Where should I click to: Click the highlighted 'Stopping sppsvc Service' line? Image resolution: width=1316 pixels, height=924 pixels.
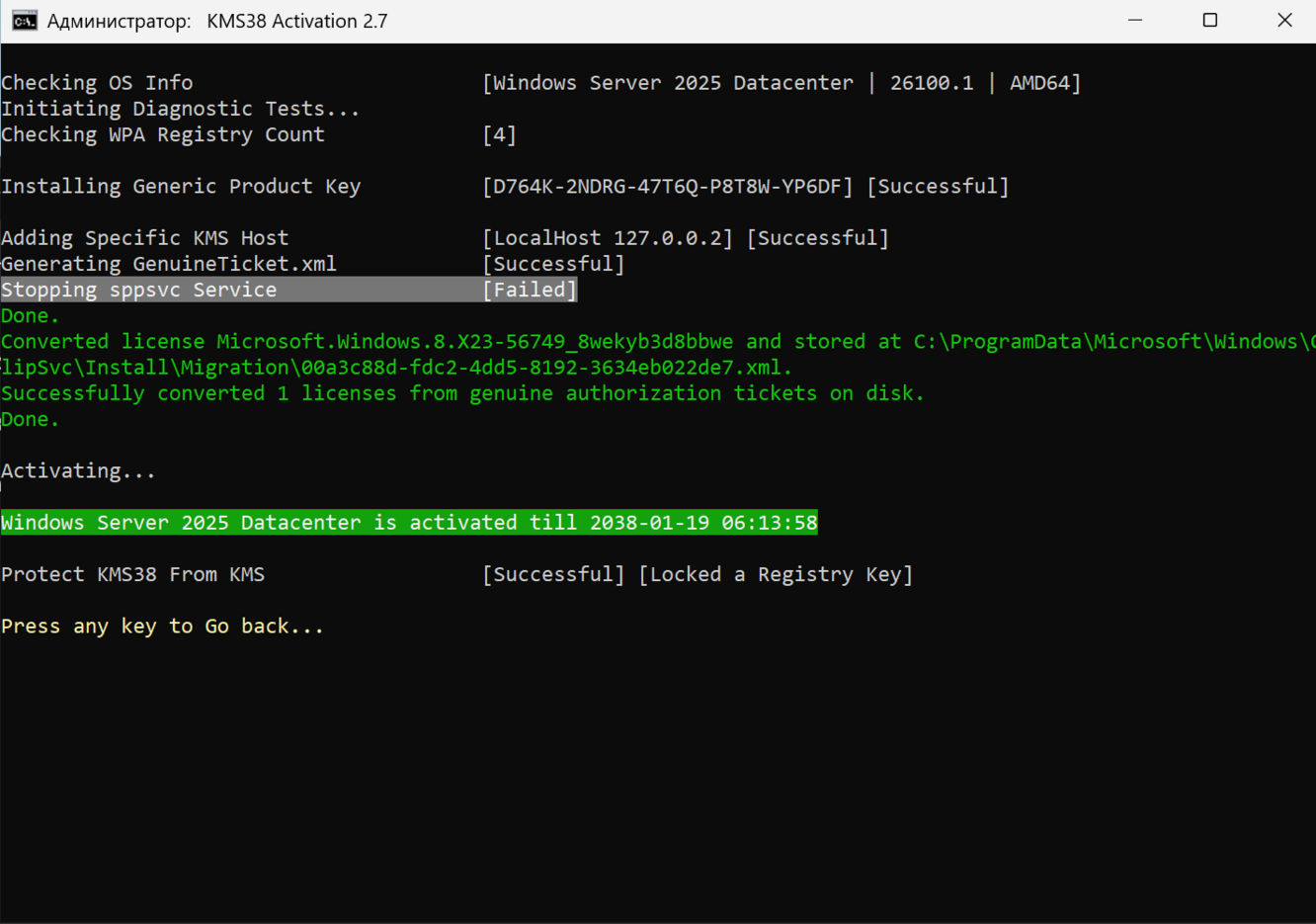(x=139, y=290)
